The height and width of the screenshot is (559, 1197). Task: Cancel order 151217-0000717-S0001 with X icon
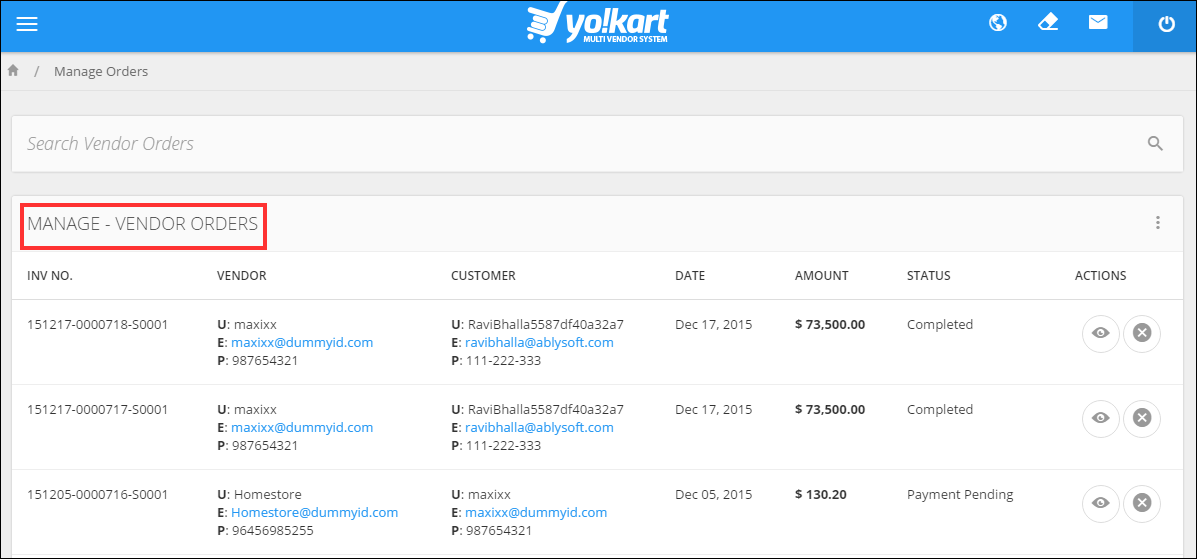pyautogui.click(x=1142, y=418)
